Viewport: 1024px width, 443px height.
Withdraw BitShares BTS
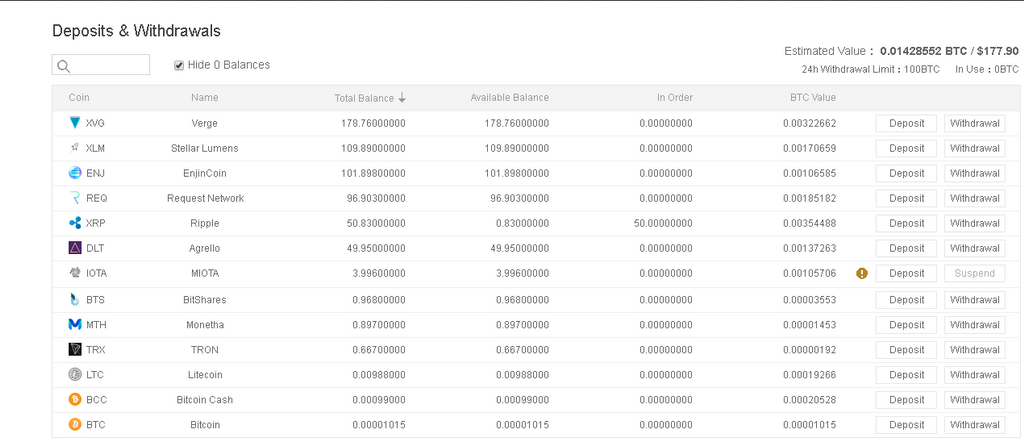click(x=974, y=300)
